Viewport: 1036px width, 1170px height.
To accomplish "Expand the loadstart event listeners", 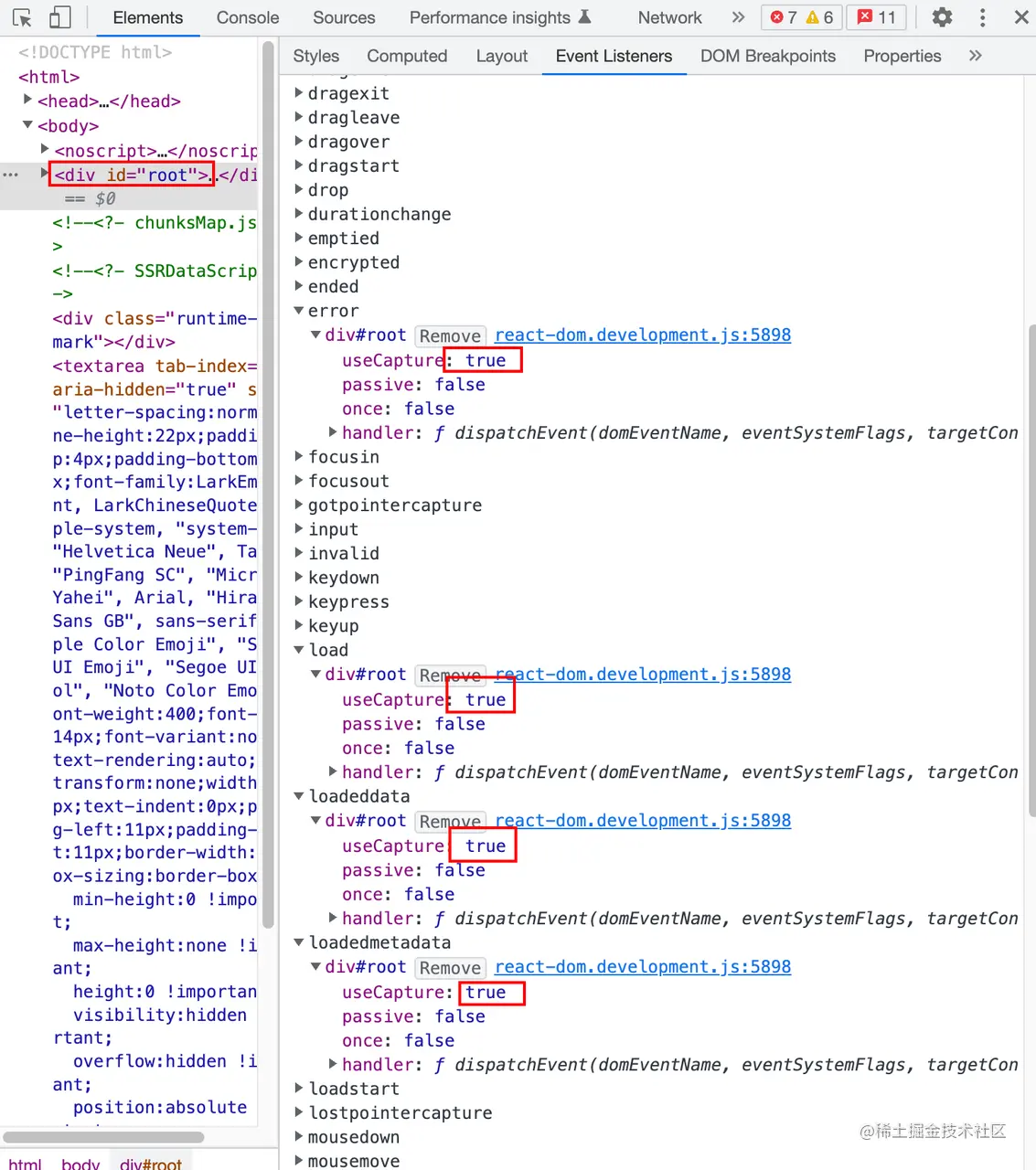I will (299, 1088).
